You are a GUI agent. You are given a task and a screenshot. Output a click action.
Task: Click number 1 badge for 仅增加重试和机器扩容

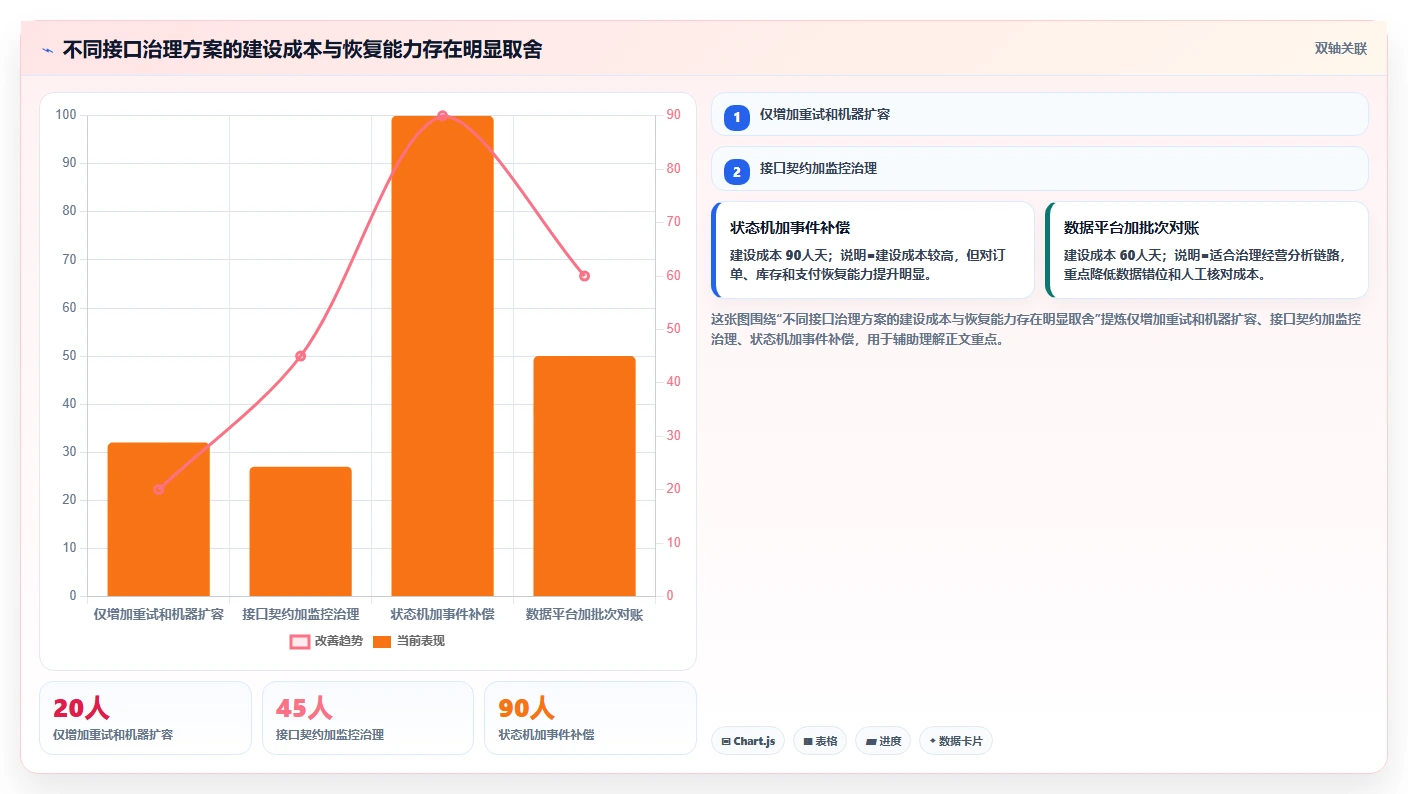[x=737, y=117]
